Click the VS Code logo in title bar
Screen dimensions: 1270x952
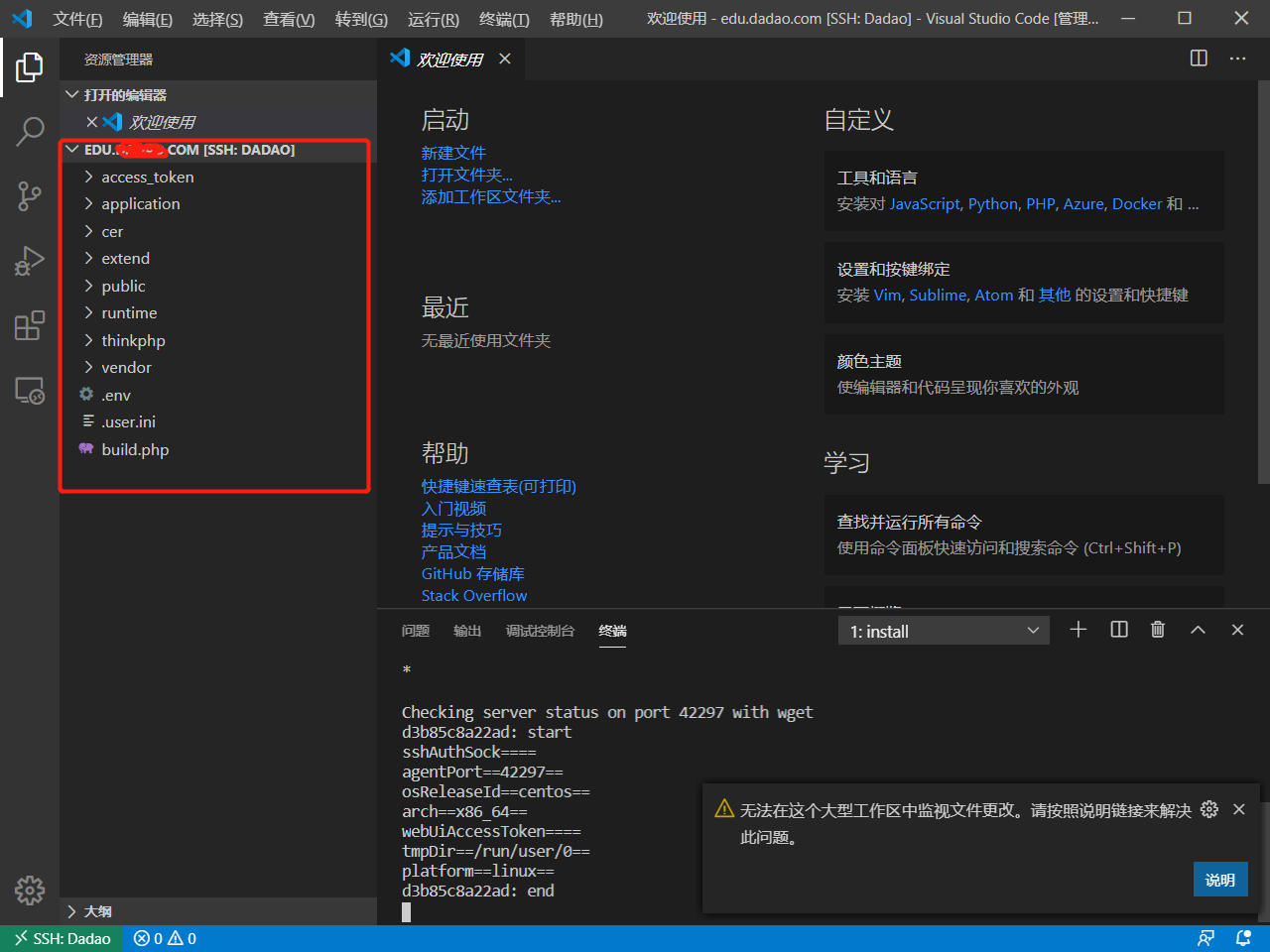22,19
